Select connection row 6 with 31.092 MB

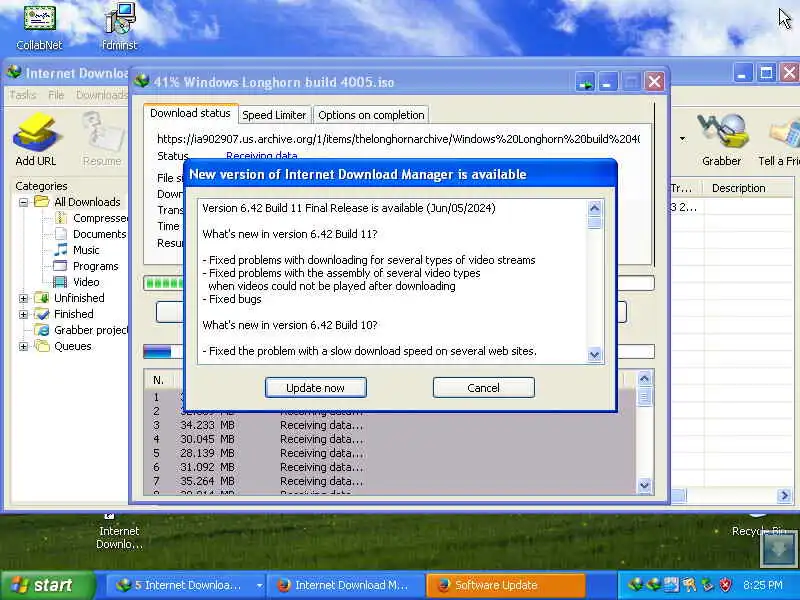point(390,467)
